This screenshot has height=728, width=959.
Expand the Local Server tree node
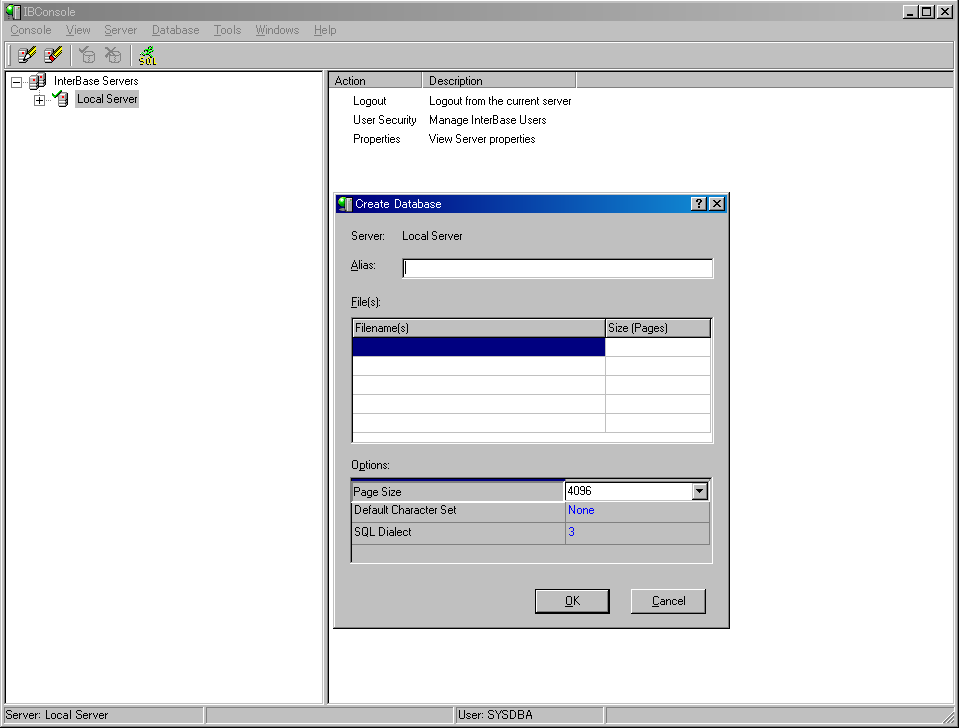(39, 99)
